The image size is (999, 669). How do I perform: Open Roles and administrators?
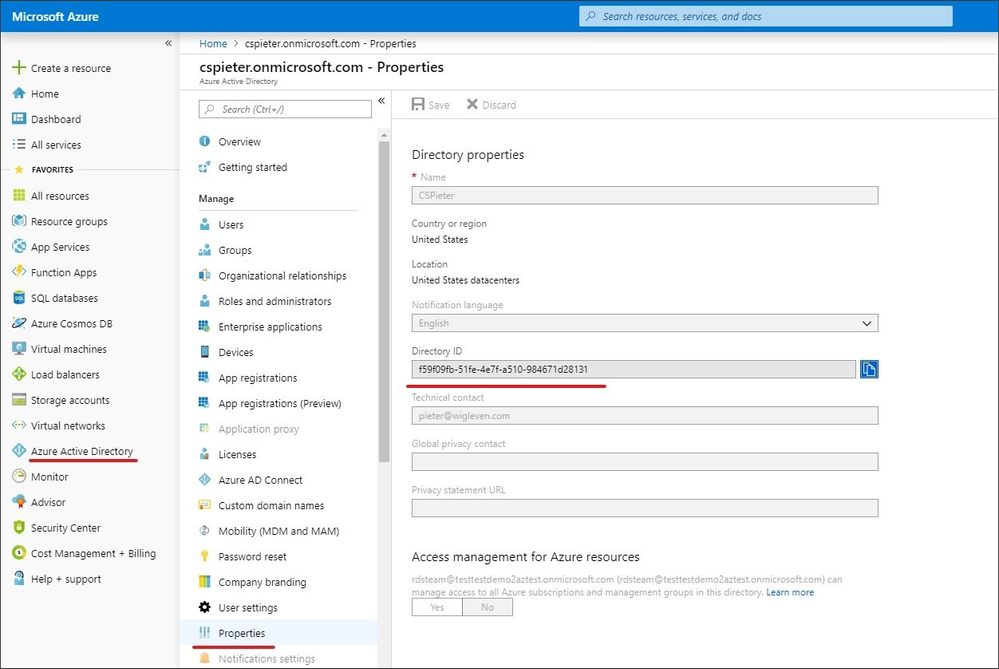point(275,301)
